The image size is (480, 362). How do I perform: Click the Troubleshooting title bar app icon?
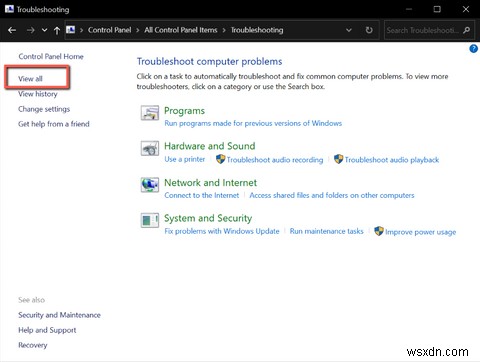pyautogui.click(x=9, y=9)
